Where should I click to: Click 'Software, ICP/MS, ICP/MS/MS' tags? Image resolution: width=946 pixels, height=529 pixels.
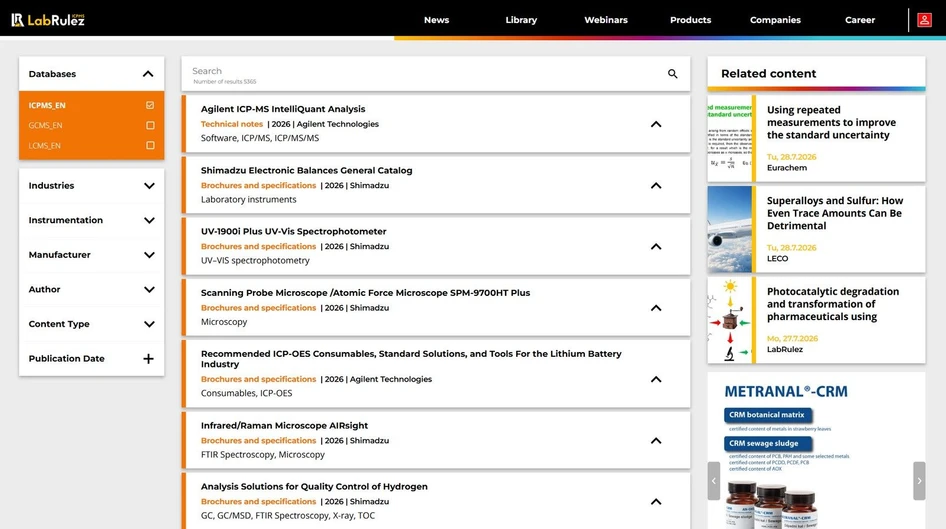point(260,138)
